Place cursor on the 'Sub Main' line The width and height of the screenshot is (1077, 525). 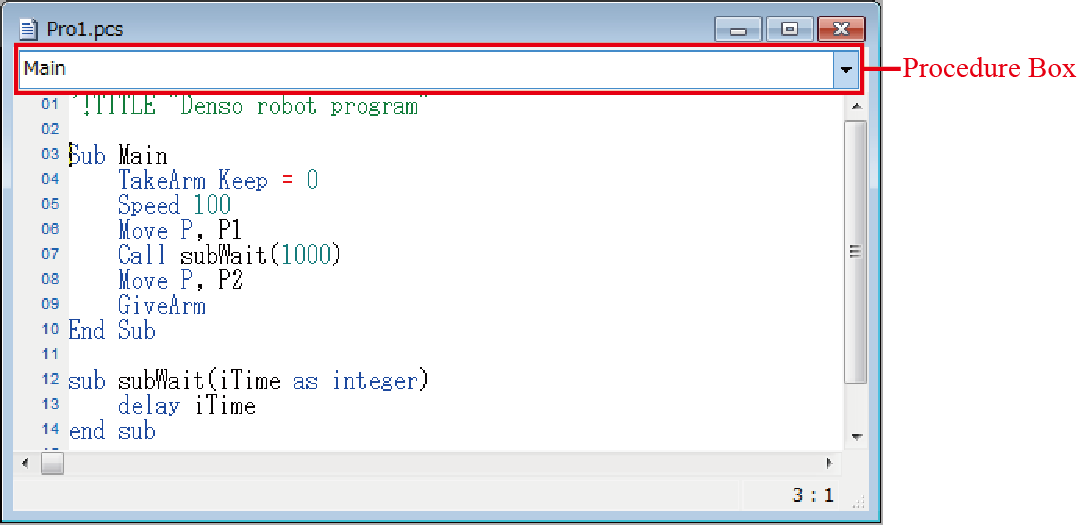(x=118, y=155)
